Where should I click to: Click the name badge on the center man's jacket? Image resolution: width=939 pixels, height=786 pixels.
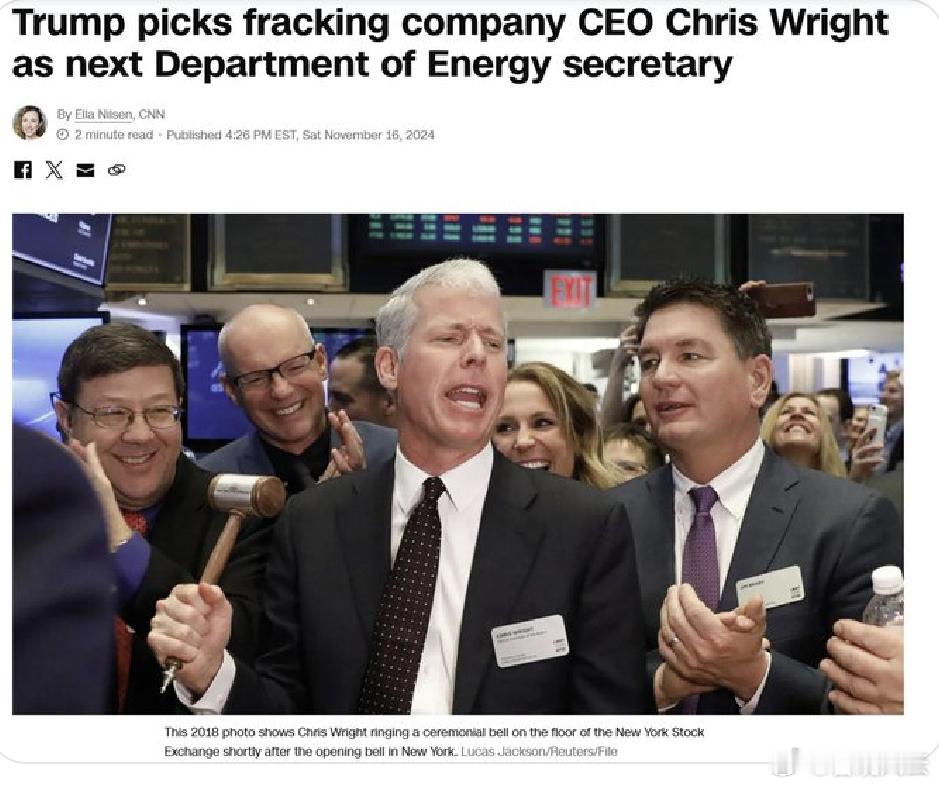point(530,641)
